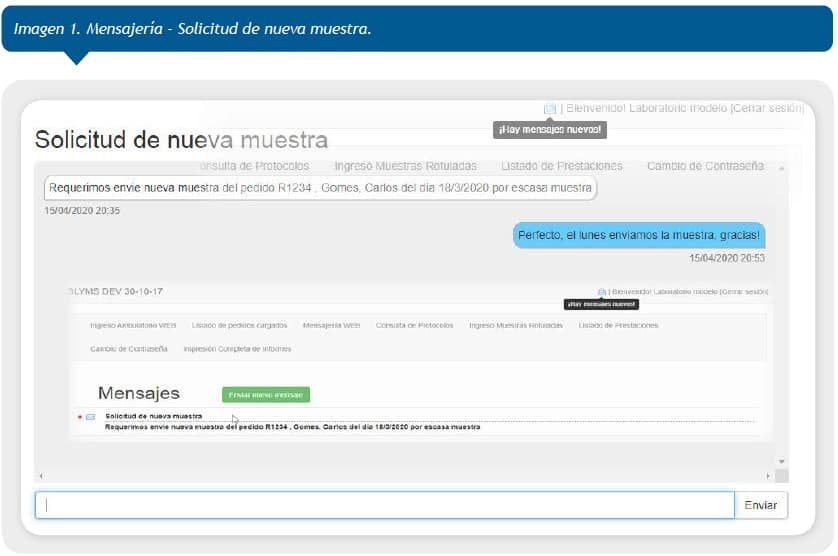Screen dimensions: 838x556
Task: Click the small envelope icon in embedded header
Action: tap(602, 291)
